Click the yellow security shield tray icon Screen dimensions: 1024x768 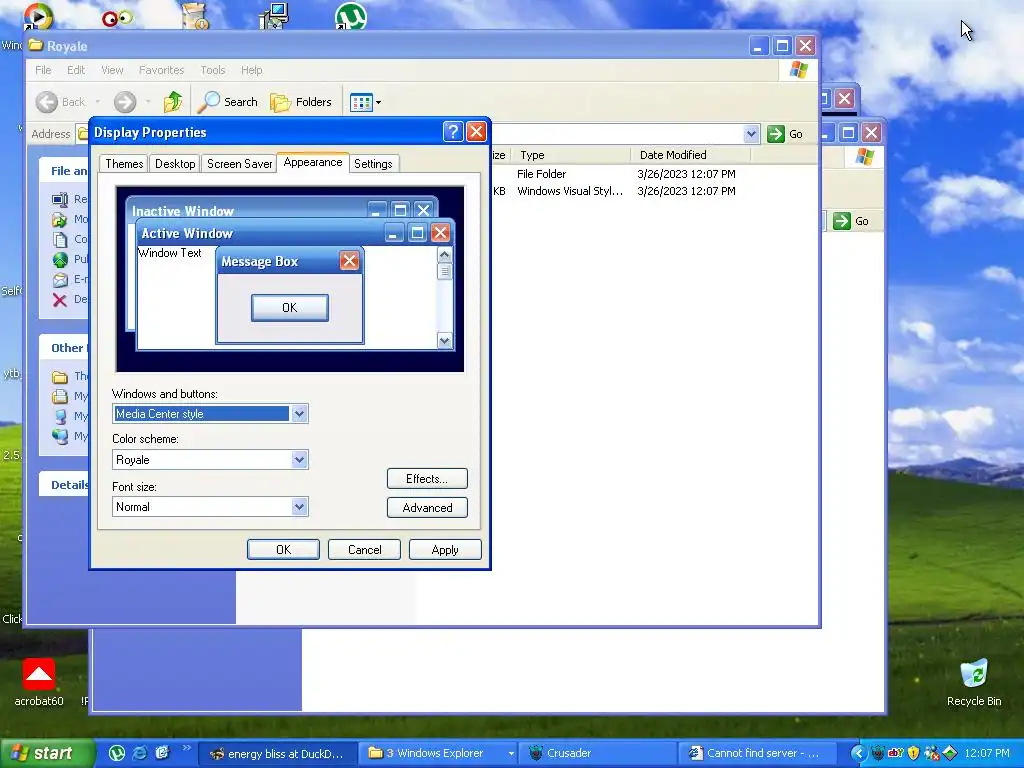coord(914,754)
